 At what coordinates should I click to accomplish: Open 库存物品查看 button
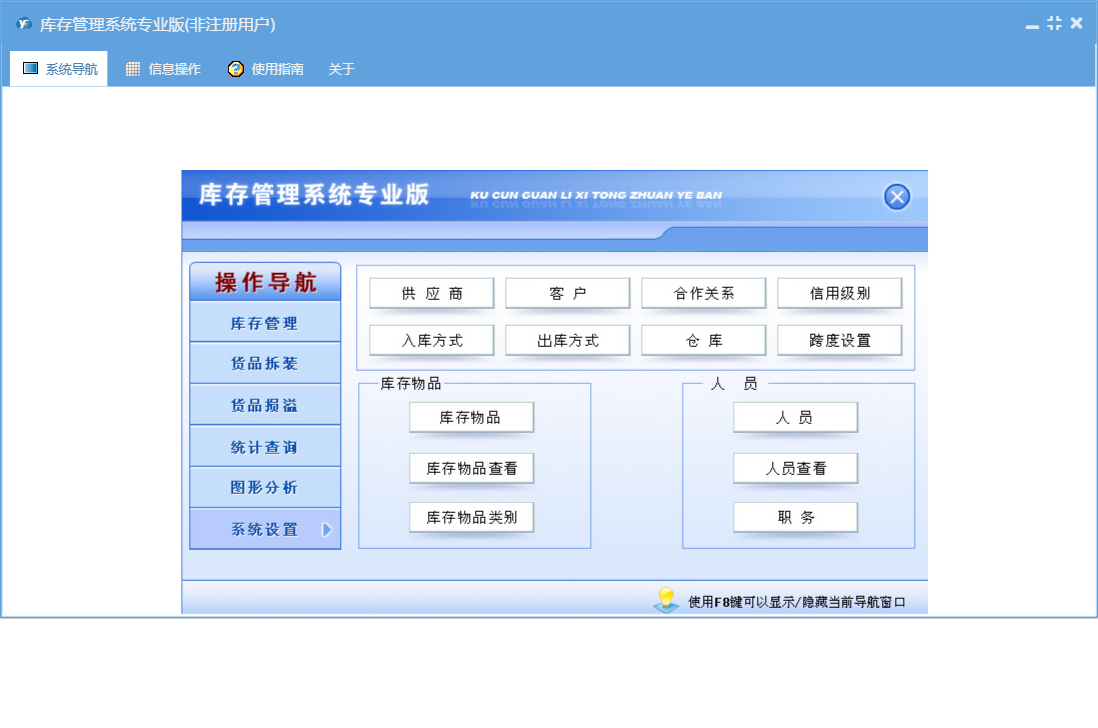click(x=471, y=467)
